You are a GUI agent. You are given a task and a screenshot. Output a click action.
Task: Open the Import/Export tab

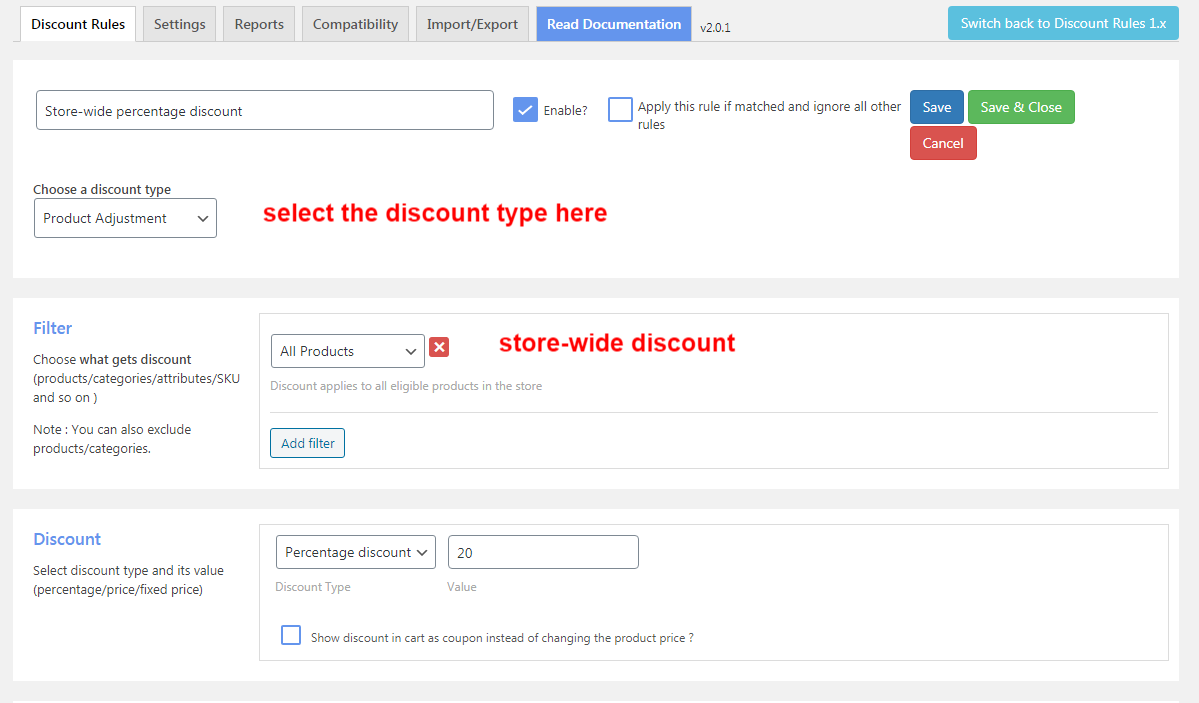(x=472, y=22)
